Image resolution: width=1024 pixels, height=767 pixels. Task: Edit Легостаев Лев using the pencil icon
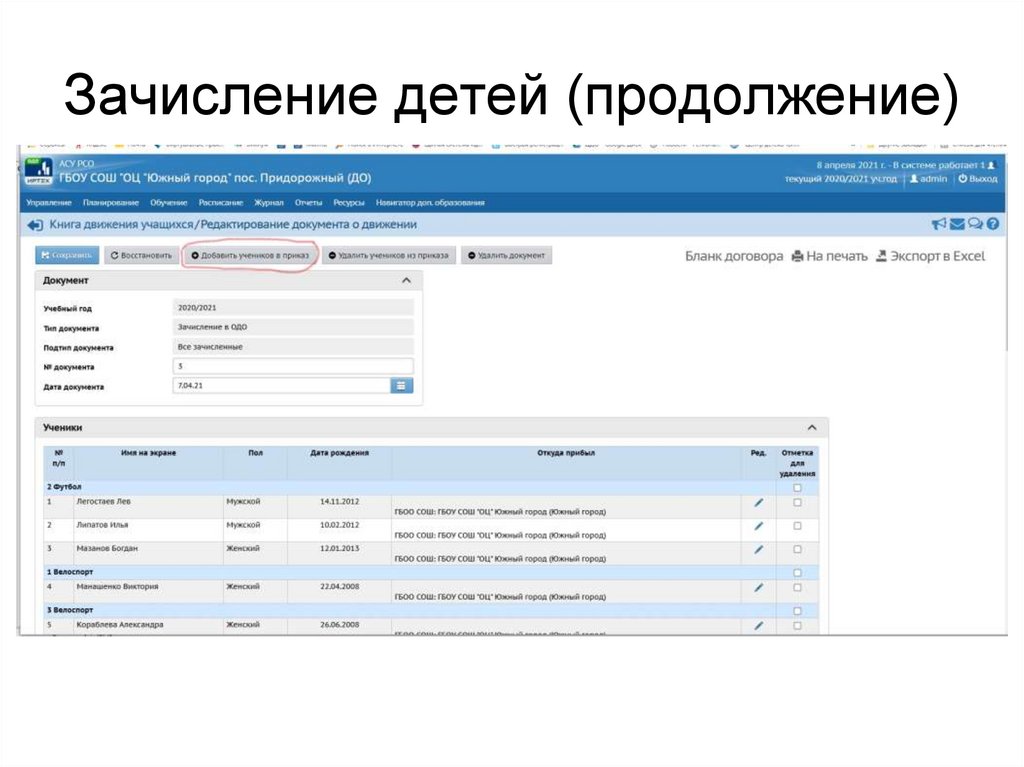[x=759, y=500]
